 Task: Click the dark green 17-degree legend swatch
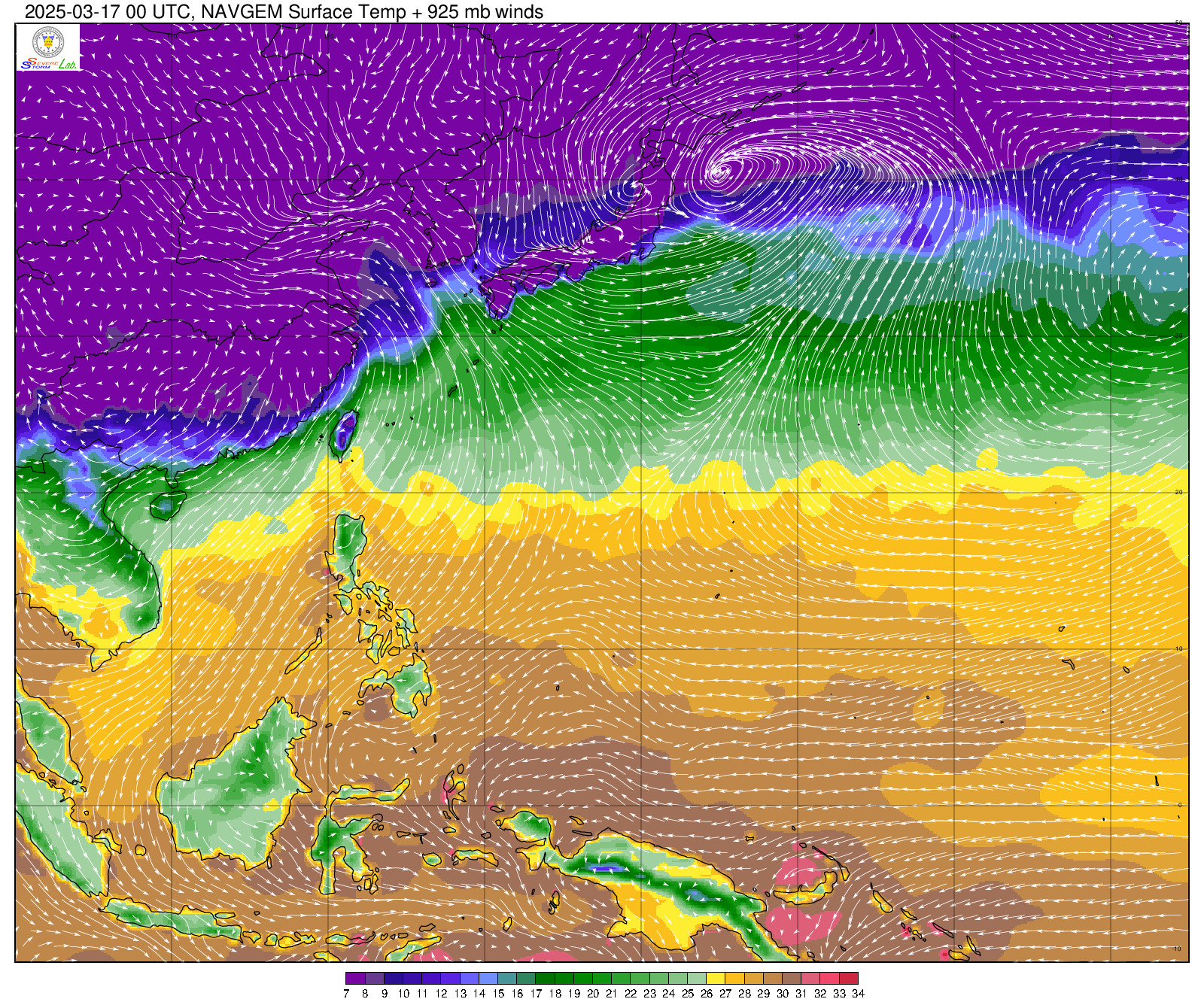tap(545, 978)
